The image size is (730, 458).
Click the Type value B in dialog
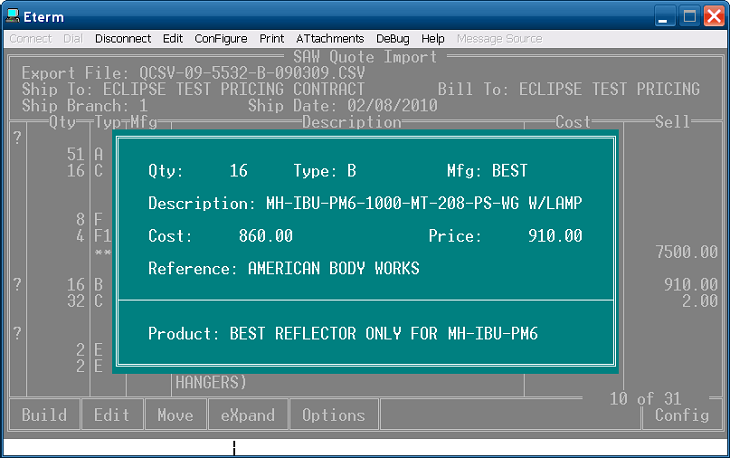tap(351, 170)
